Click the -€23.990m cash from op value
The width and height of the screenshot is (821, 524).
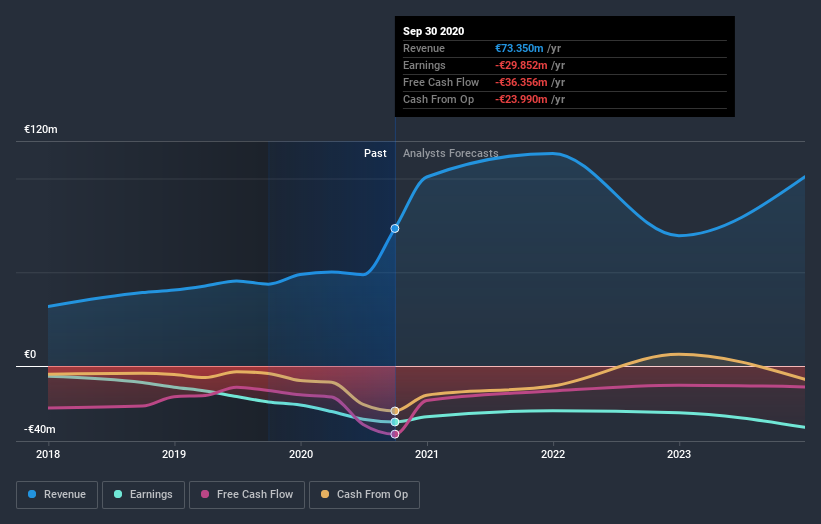click(522, 99)
